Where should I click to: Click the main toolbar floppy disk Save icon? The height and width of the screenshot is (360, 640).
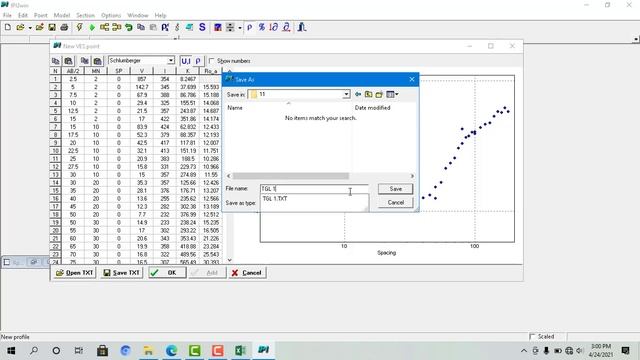pyautogui.click(x=52, y=27)
